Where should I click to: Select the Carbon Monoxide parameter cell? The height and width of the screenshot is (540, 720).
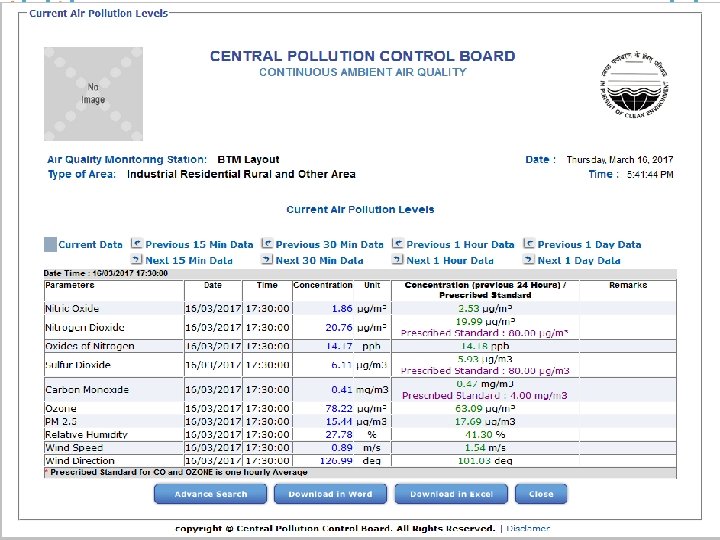[114, 390]
